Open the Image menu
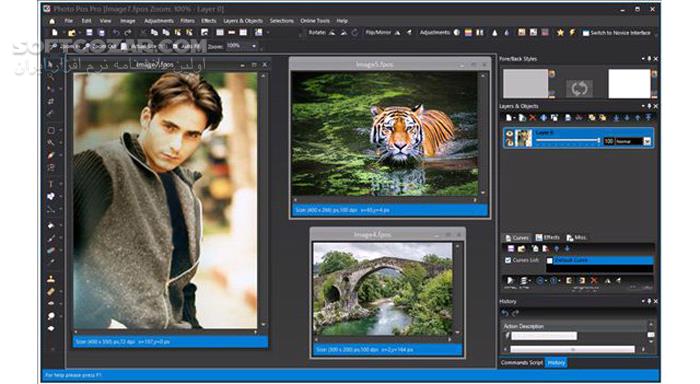700x384 pixels. click(x=127, y=21)
